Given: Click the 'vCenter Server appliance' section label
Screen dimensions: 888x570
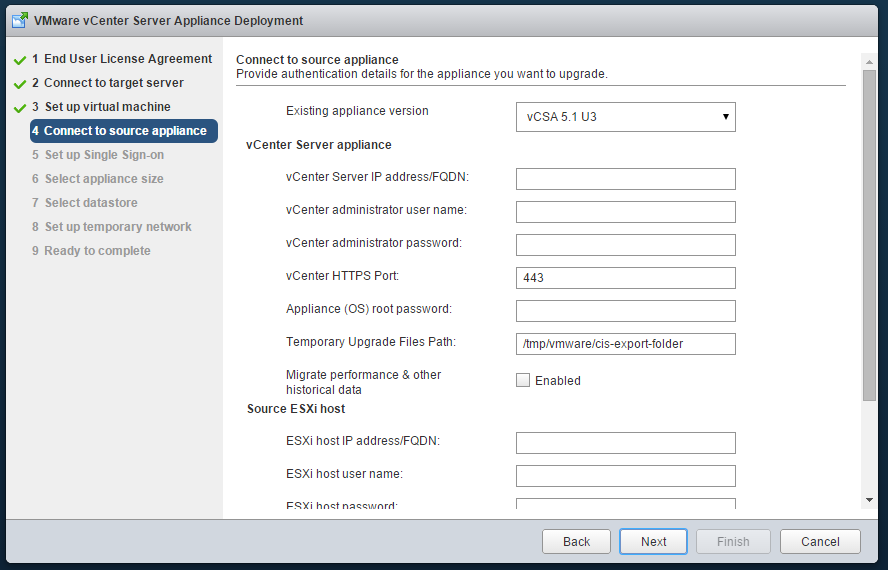Looking at the screenshot, I should 318,144.
